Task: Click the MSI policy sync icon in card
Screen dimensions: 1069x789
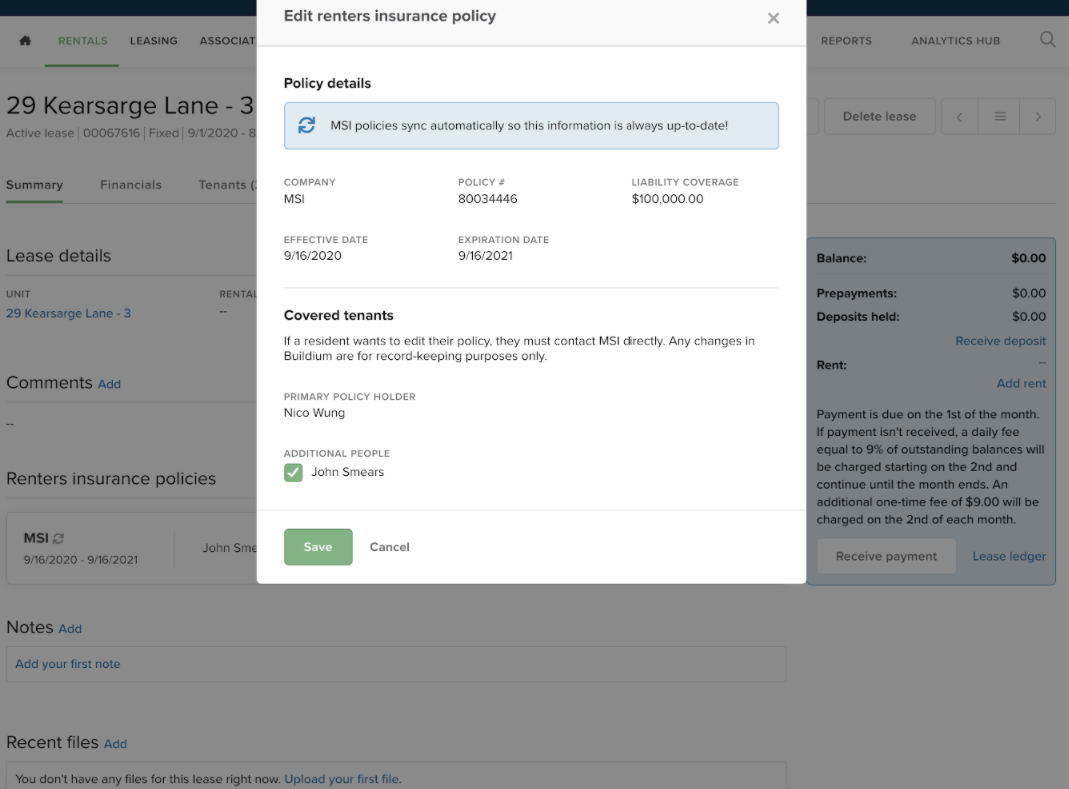Action: (59, 539)
